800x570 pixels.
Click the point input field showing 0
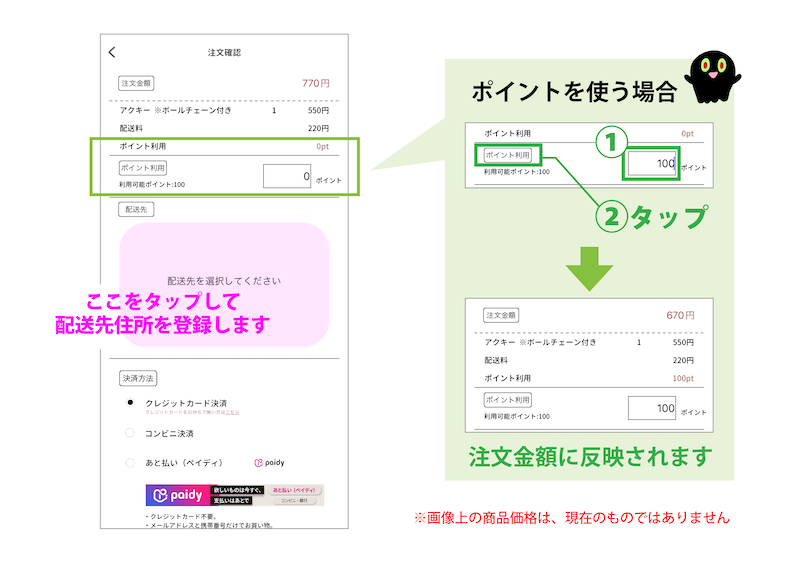287,176
